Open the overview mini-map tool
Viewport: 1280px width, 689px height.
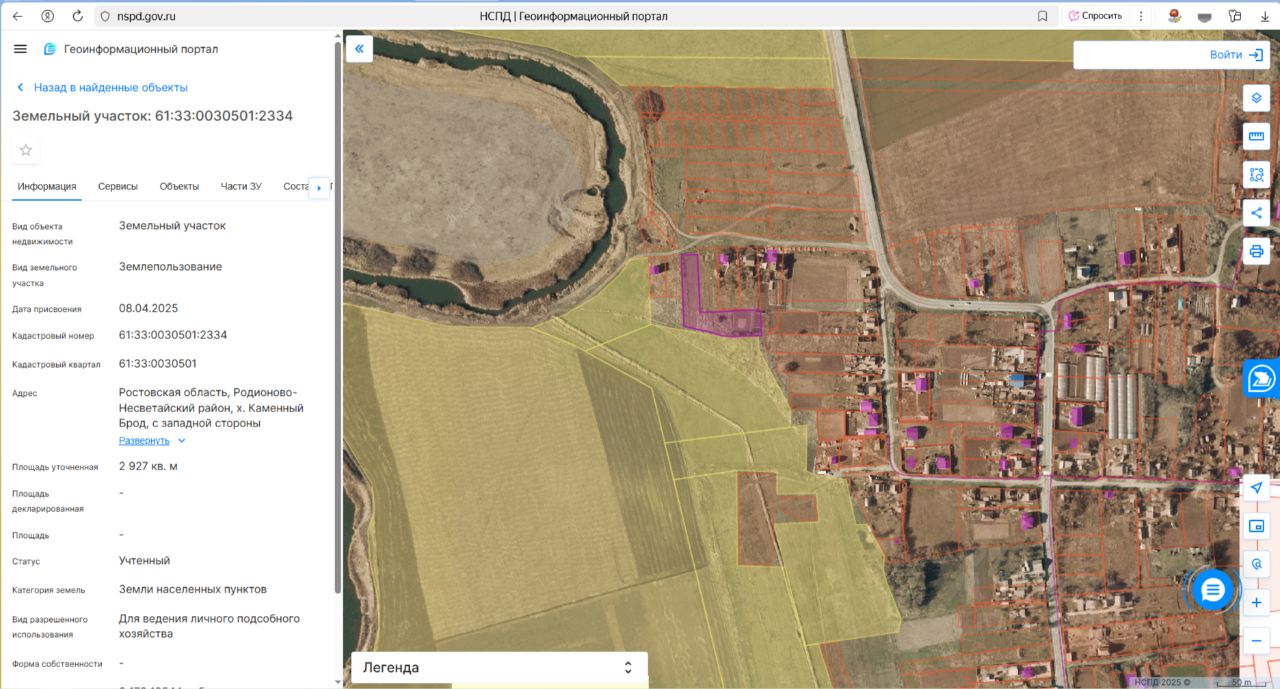[1256, 526]
